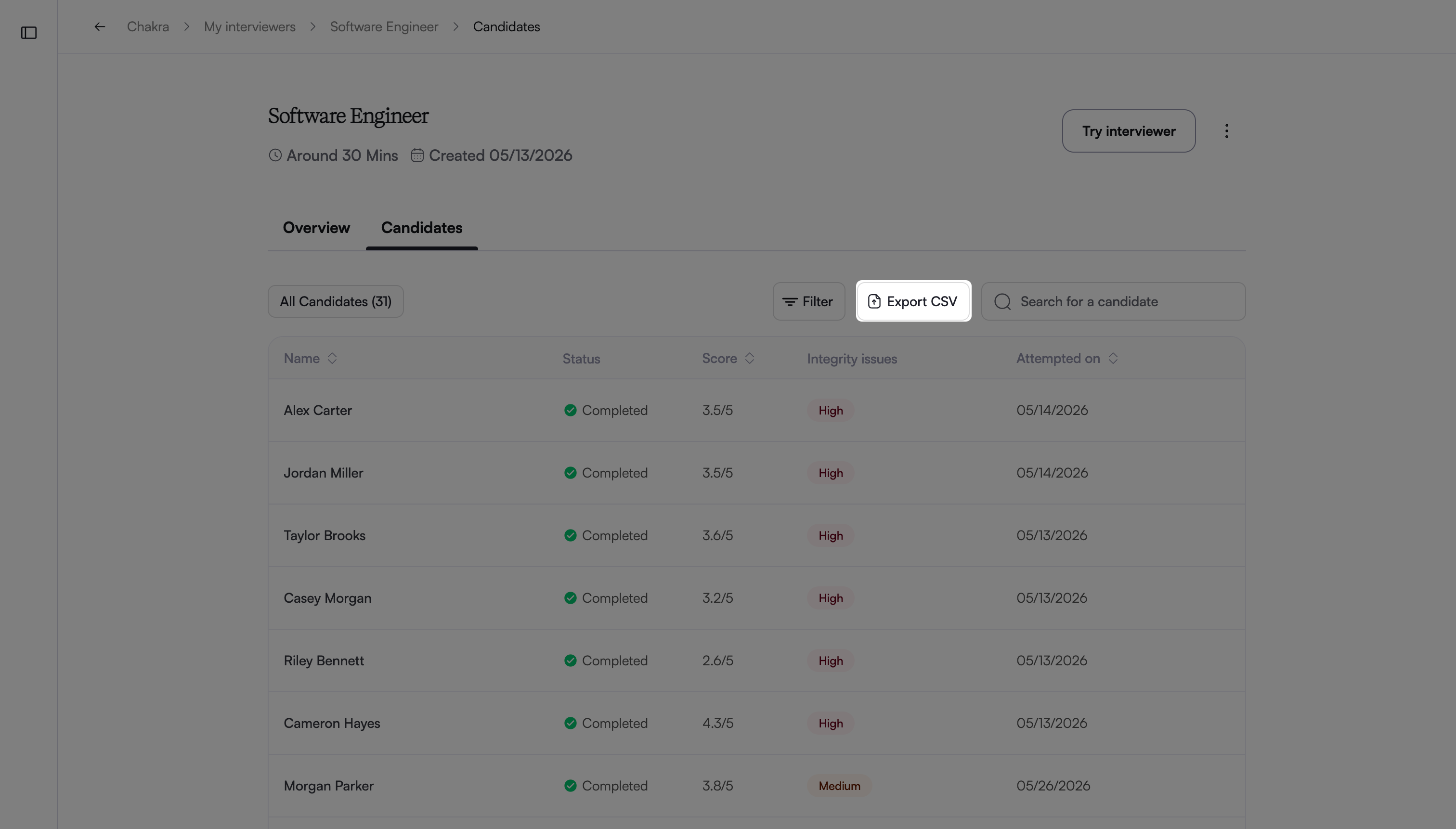Click Jordan Miller's completed status icon
The height and width of the screenshot is (829, 1456).
[570, 473]
